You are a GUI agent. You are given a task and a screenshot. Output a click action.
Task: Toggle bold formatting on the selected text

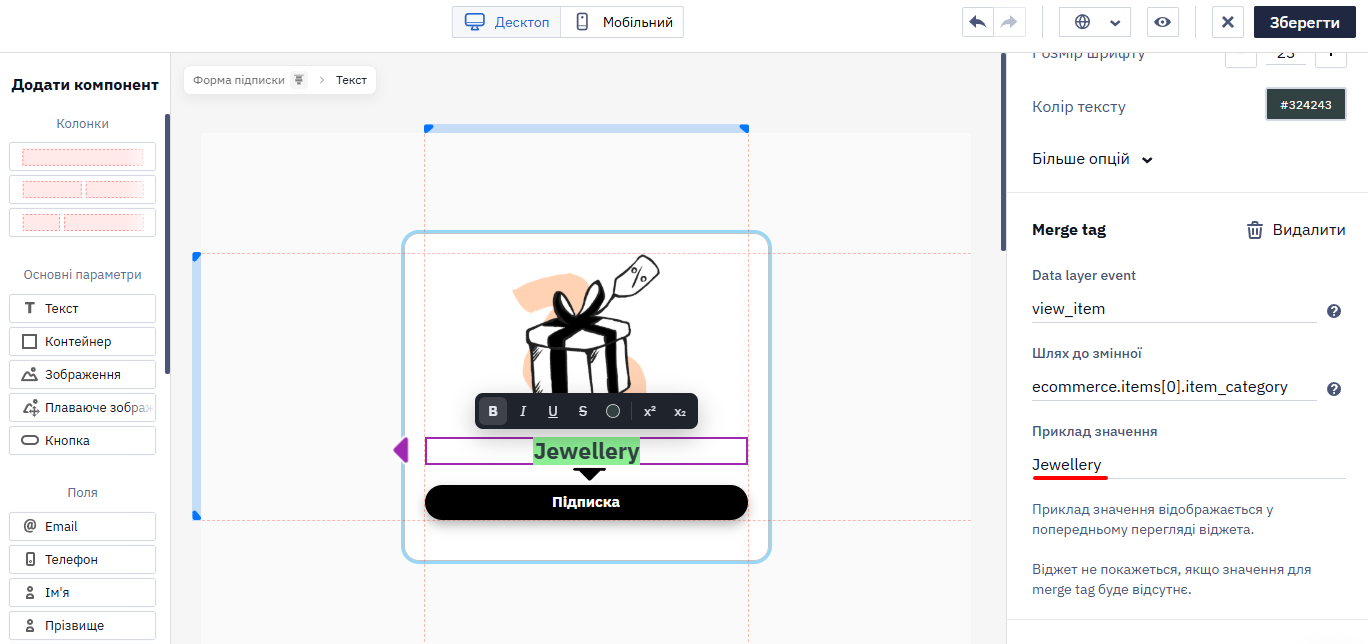[x=493, y=411]
